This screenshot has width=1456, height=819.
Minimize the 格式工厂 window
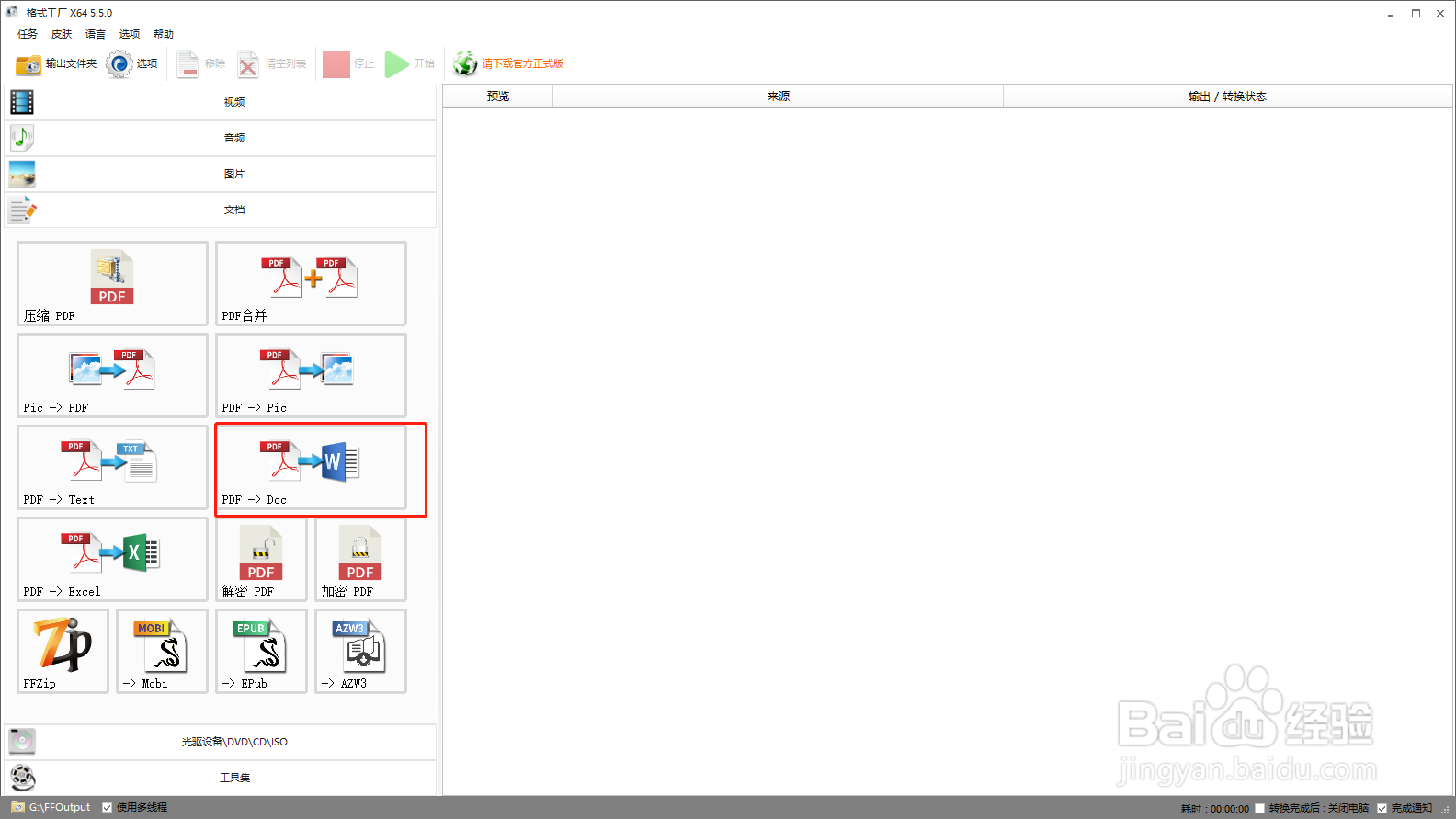click(x=1391, y=13)
